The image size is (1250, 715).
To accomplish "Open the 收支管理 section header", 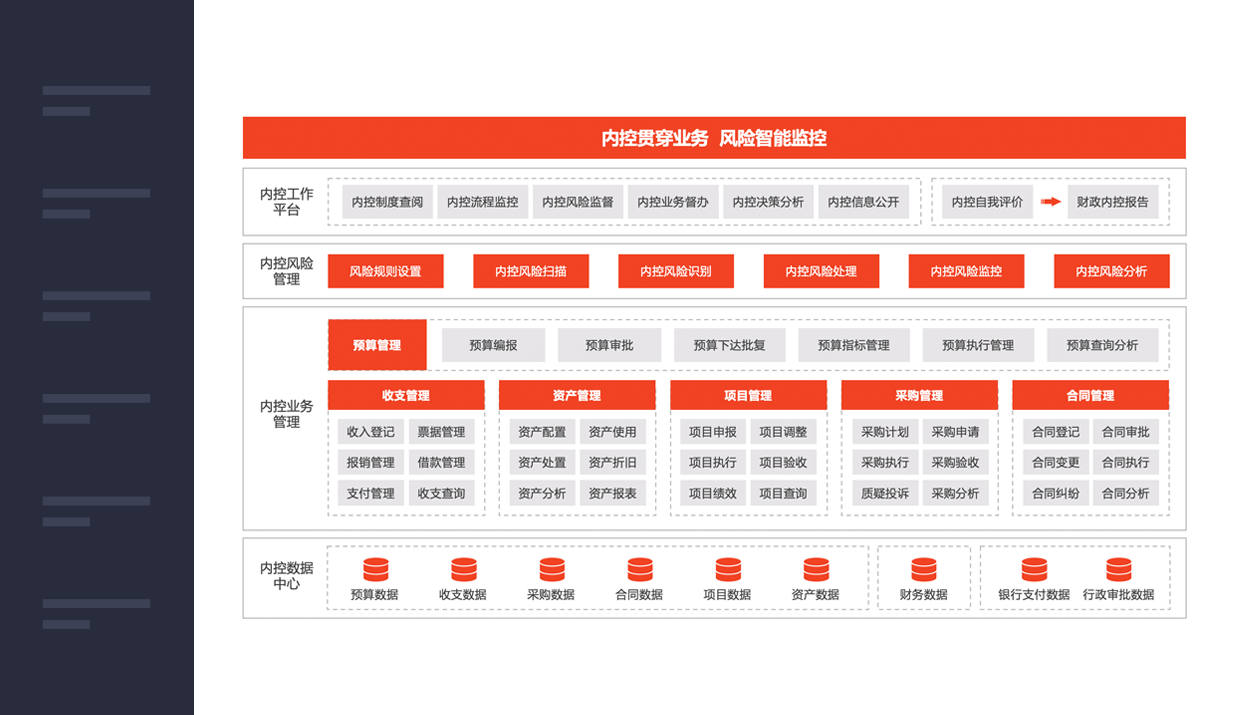I will pyautogui.click(x=406, y=395).
